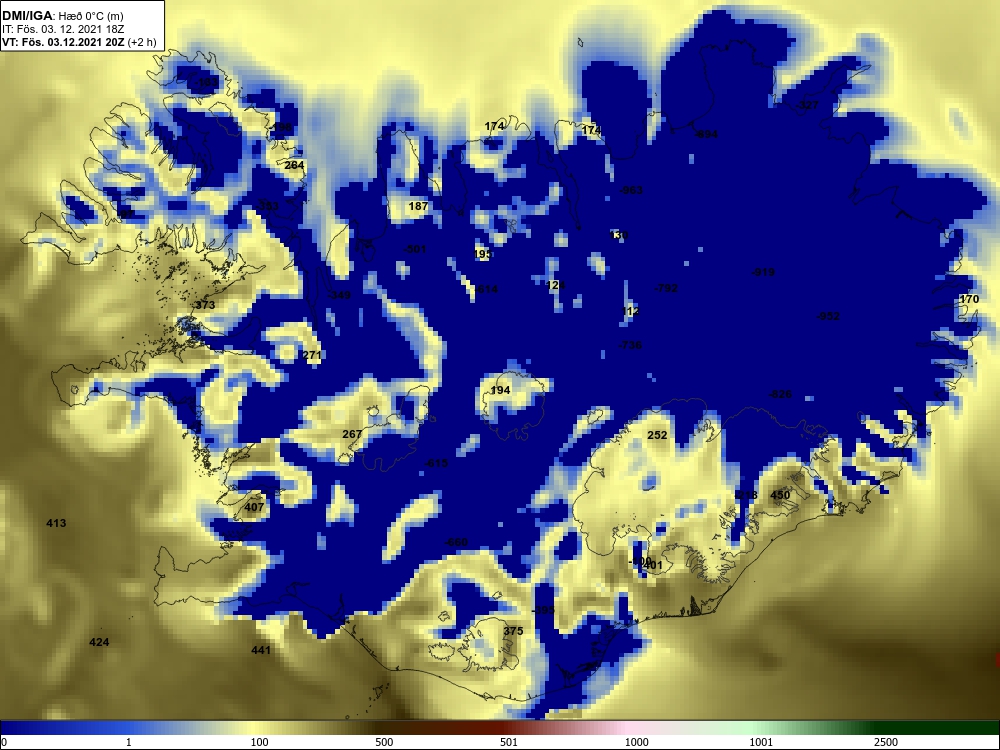
Task: Pick the pink segment of color bar
Action: [x=631, y=728]
